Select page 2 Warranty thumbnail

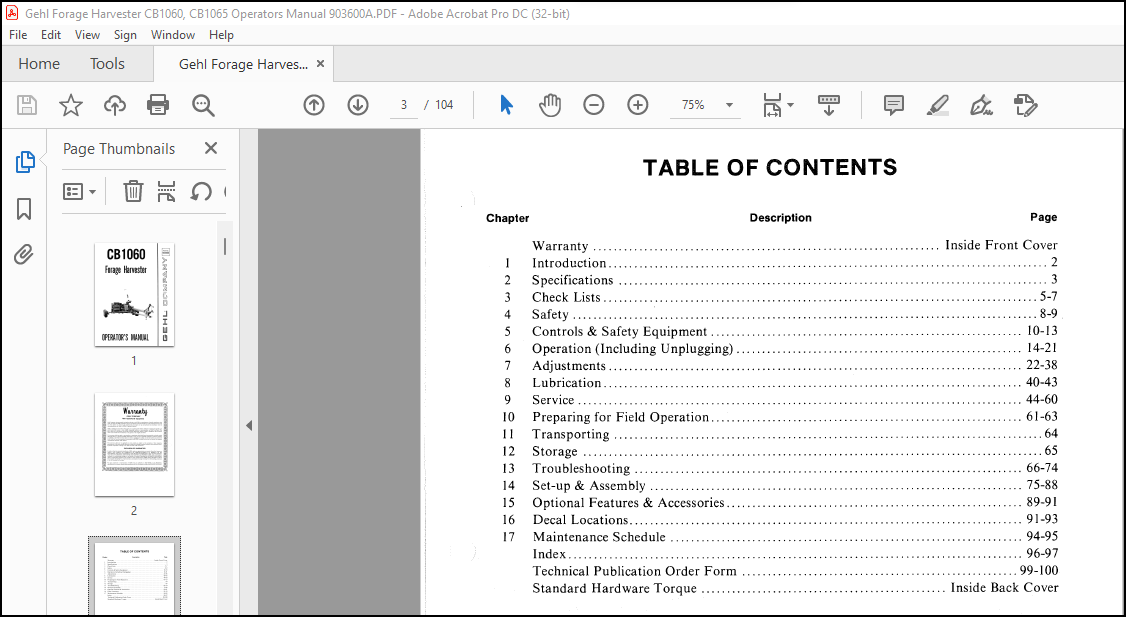tap(134, 445)
